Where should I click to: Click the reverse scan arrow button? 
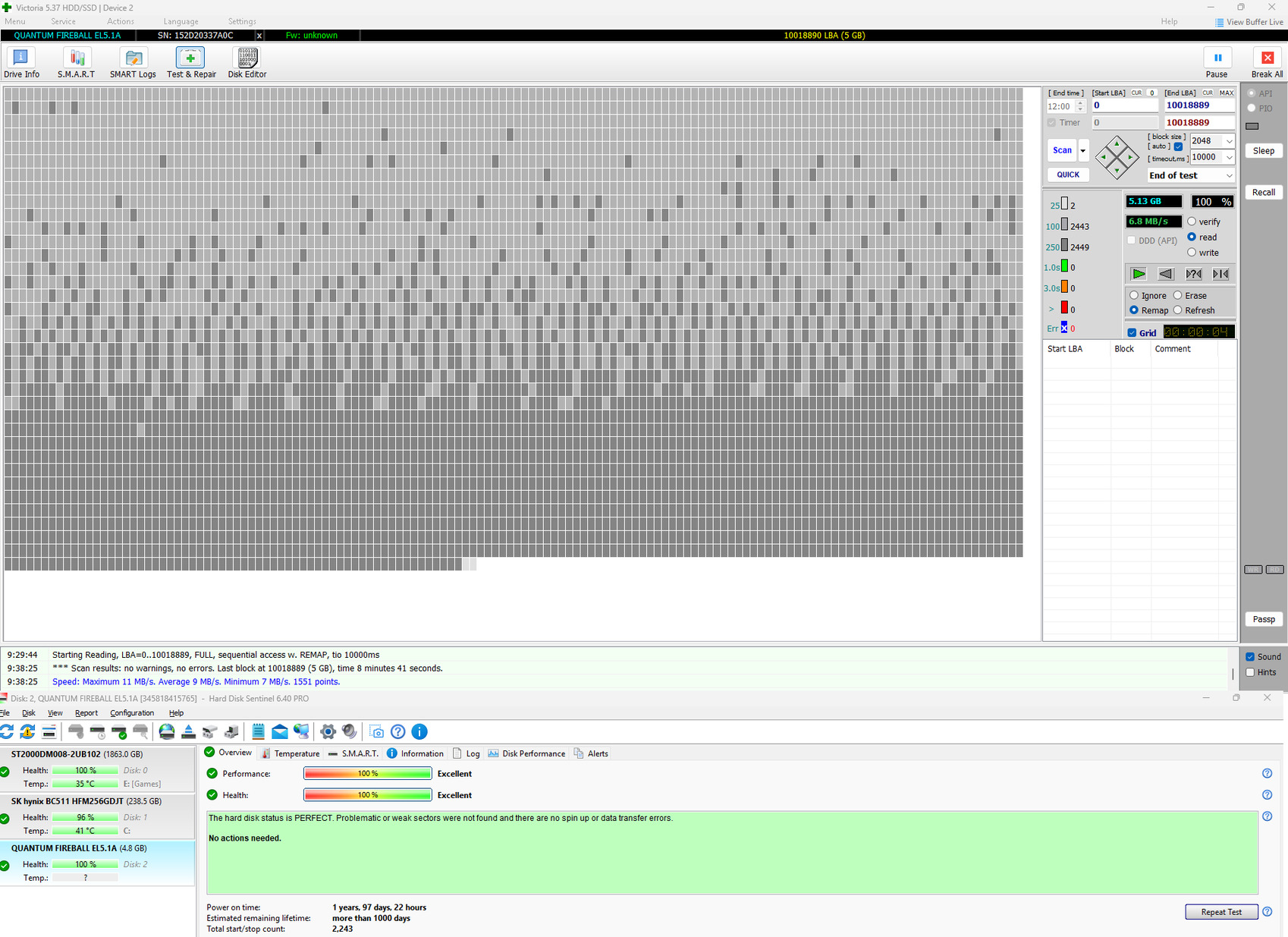[x=1166, y=274]
